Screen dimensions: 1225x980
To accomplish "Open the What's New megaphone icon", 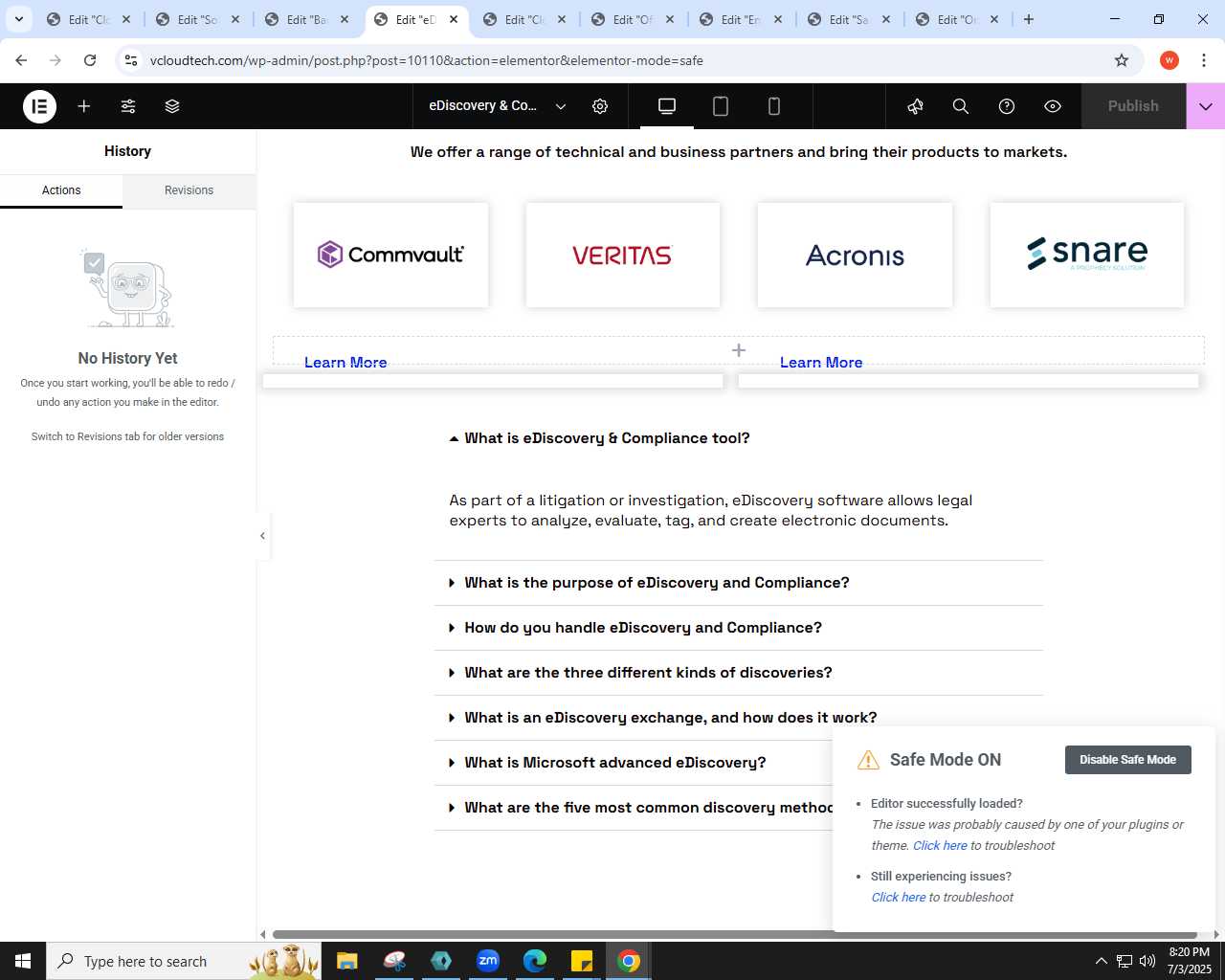I will click(x=915, y=106).
